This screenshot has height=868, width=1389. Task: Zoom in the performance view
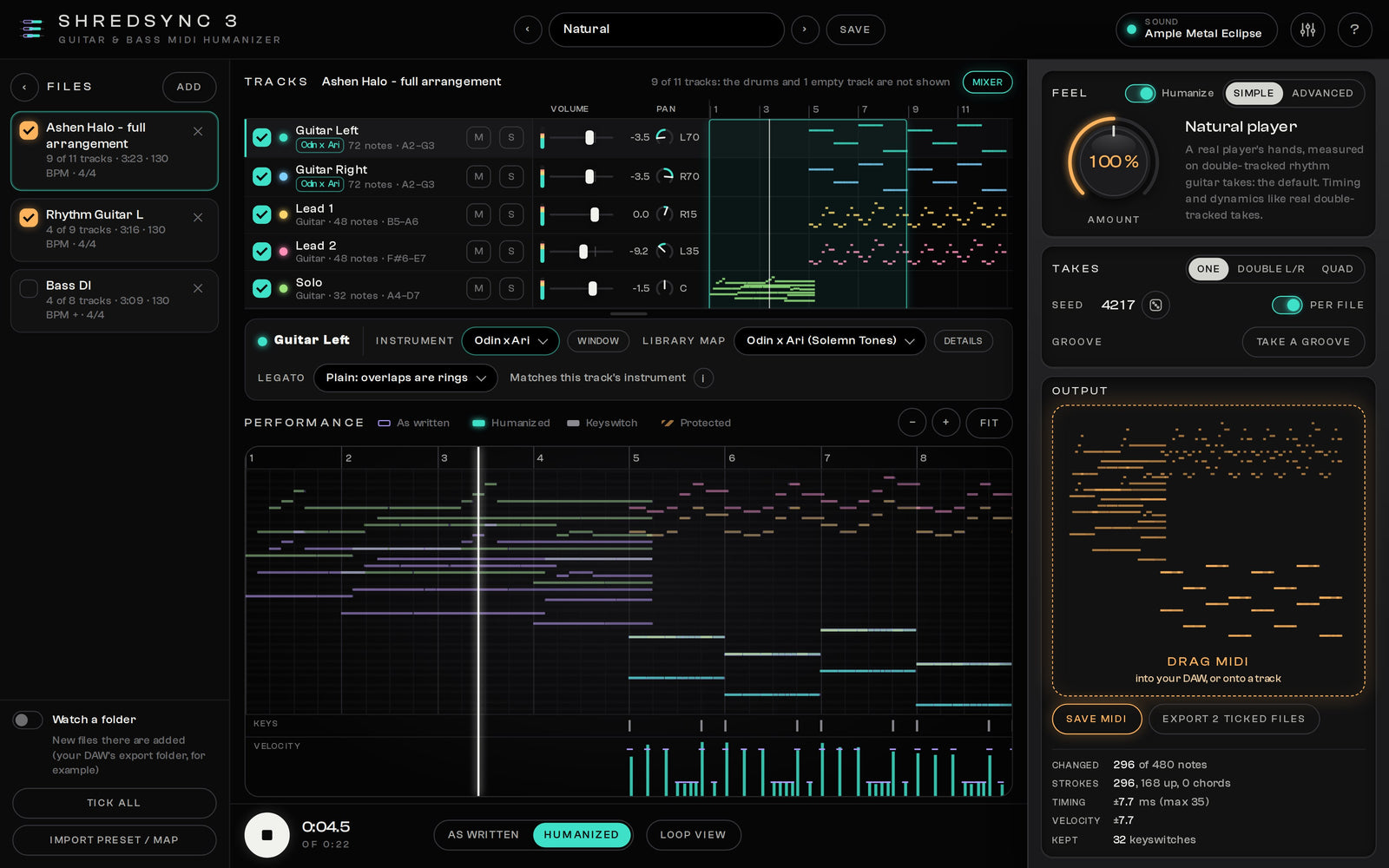946,423
